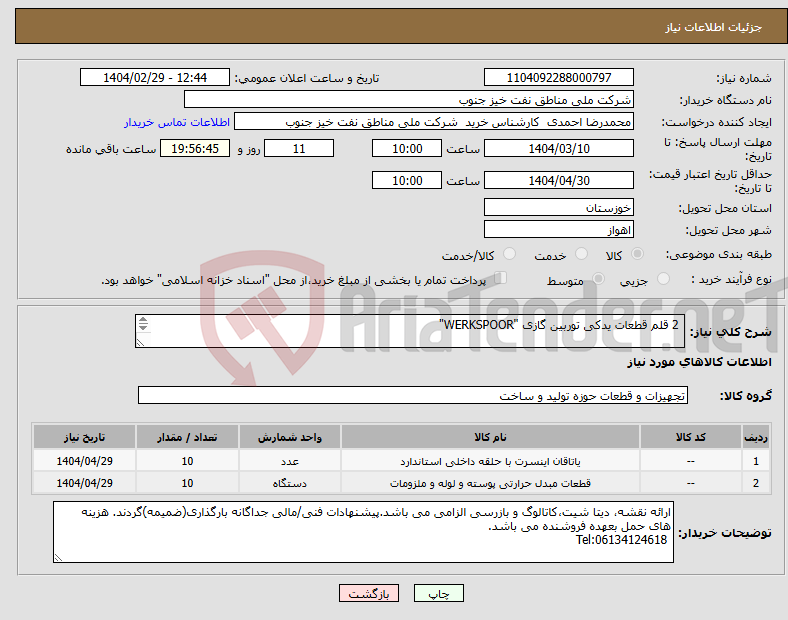Click the response deadline date 1404/03/10
This screenshot has height=620, width=788.
558,149
